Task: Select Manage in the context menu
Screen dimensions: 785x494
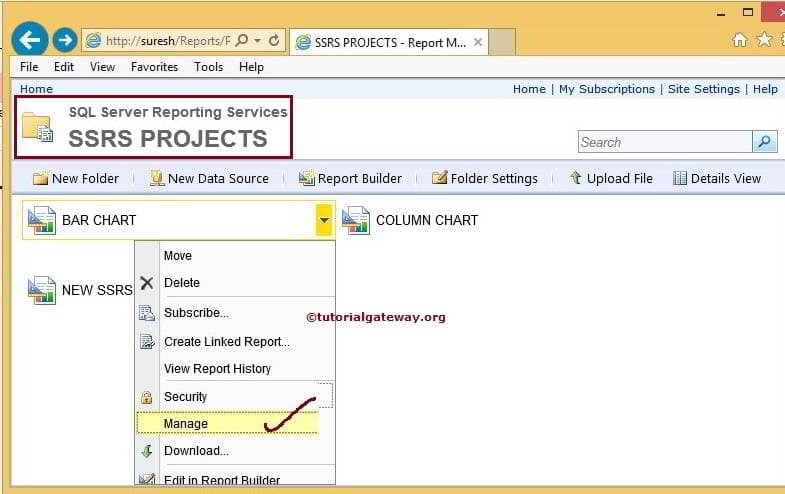Action: coord(228,423)
